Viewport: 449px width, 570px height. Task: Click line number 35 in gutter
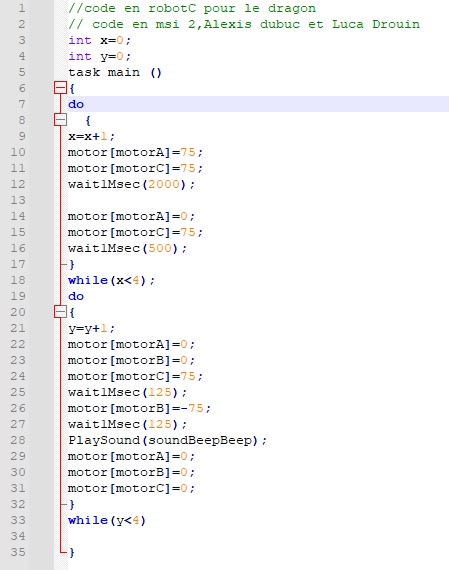[x=18, y=552]
